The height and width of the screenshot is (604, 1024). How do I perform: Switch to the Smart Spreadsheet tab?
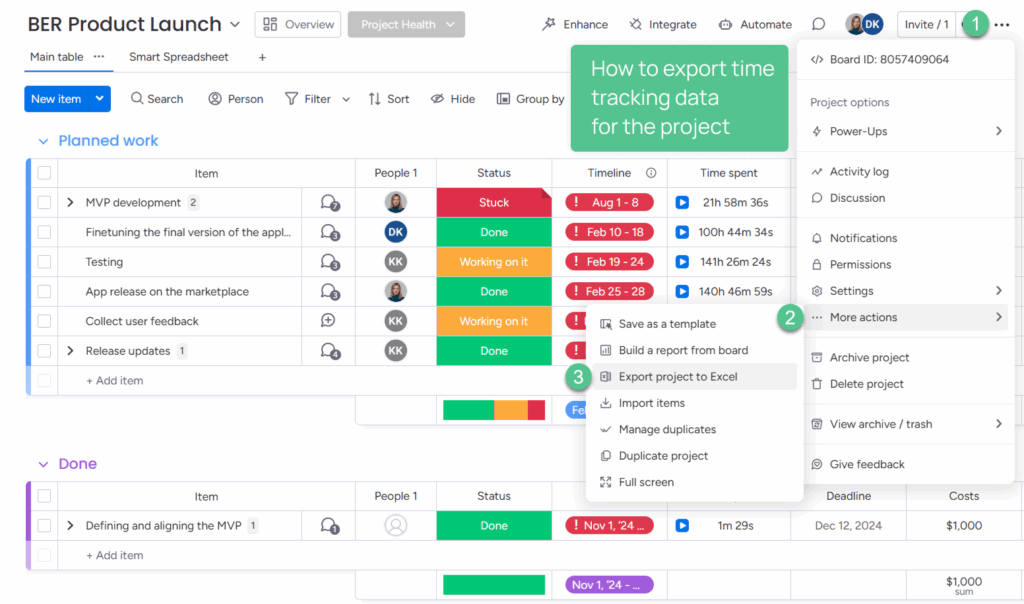(178, 57)
